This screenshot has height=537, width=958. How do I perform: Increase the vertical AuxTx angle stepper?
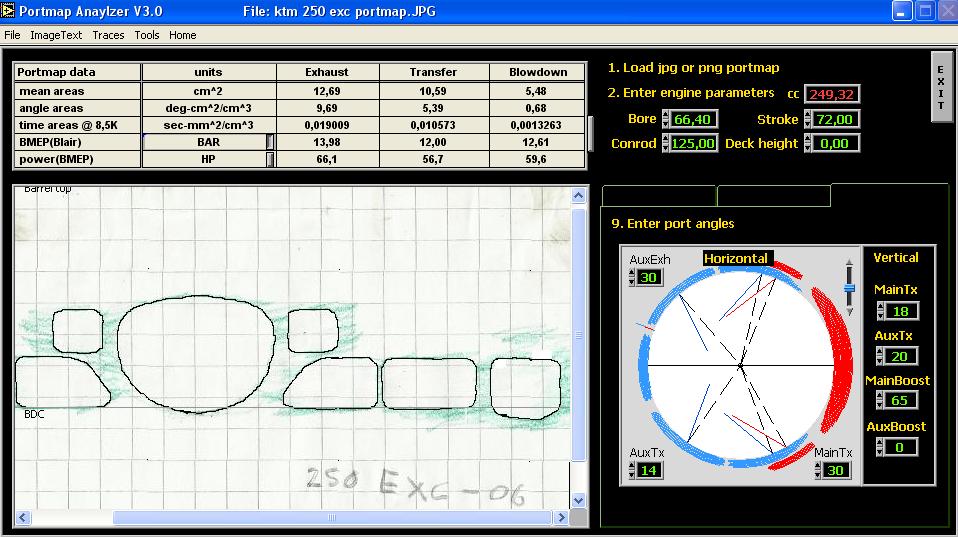[880, 352]
